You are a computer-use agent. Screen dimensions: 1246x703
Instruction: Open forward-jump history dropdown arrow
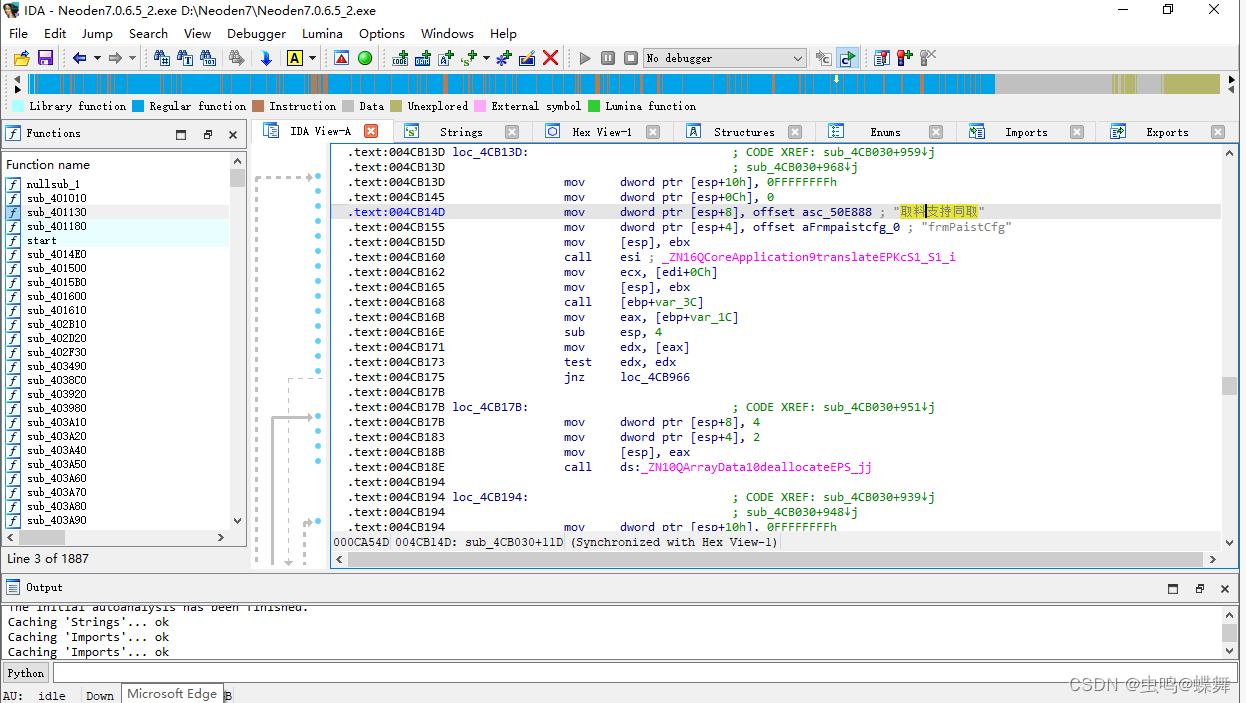pyautogui.click(x=132, y=58)
